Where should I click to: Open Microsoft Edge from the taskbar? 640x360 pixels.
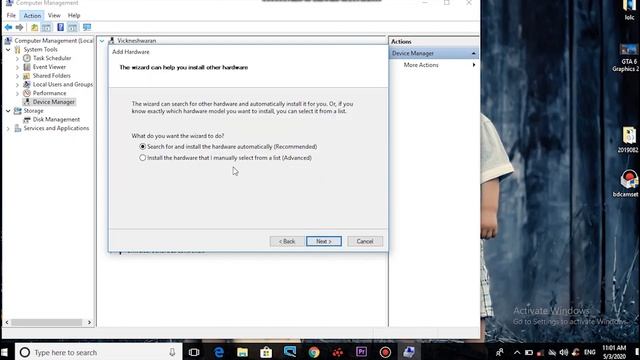(219, 352)
